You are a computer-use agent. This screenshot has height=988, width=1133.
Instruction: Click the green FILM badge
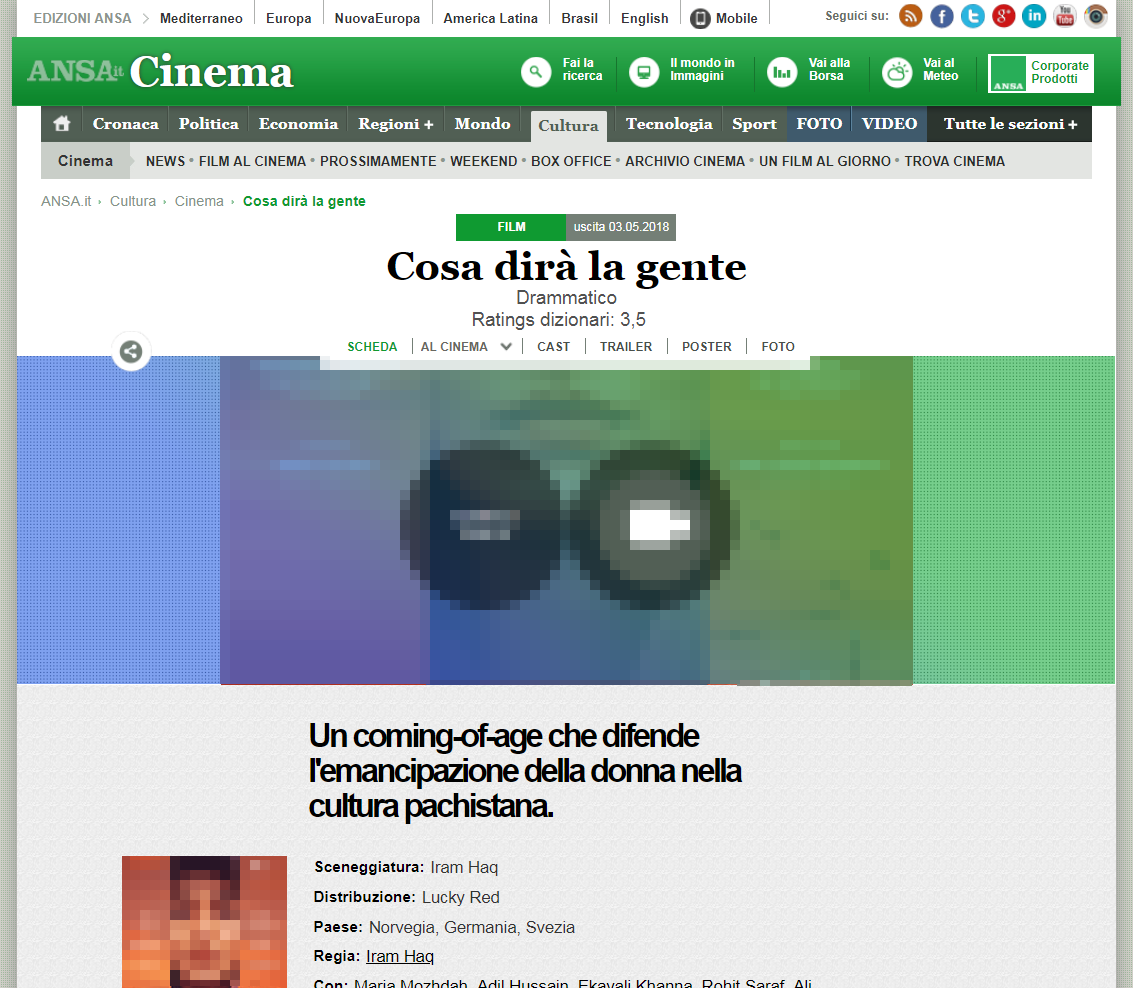(x=511, y=227)
